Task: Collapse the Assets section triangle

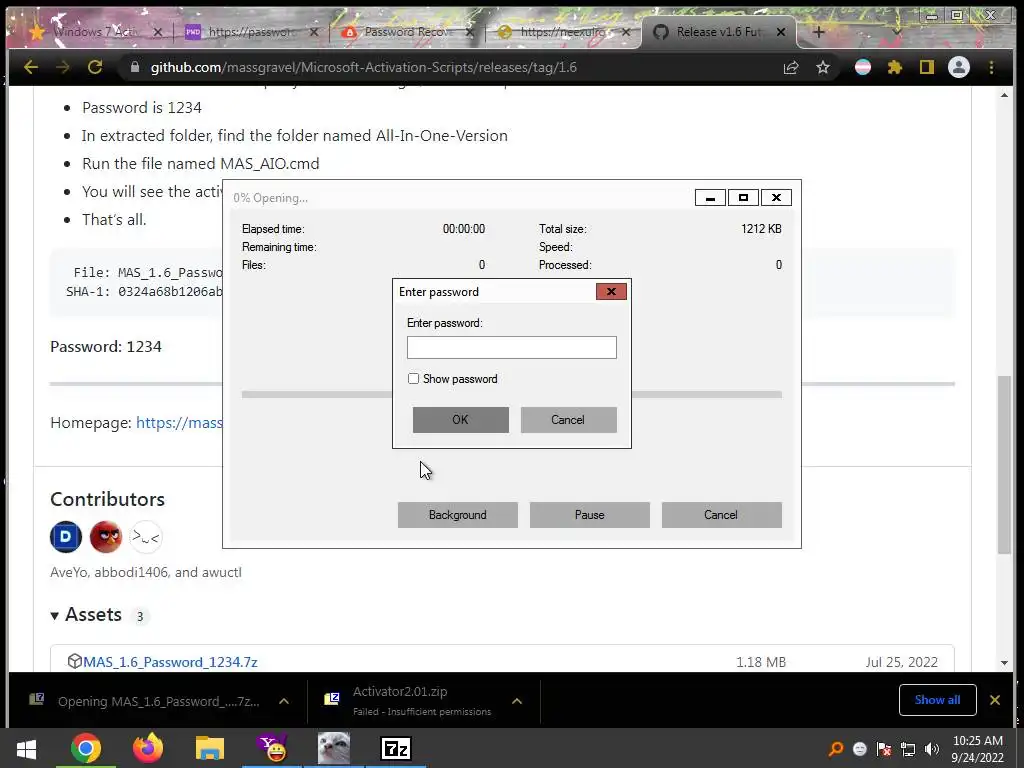Action: 55,615
